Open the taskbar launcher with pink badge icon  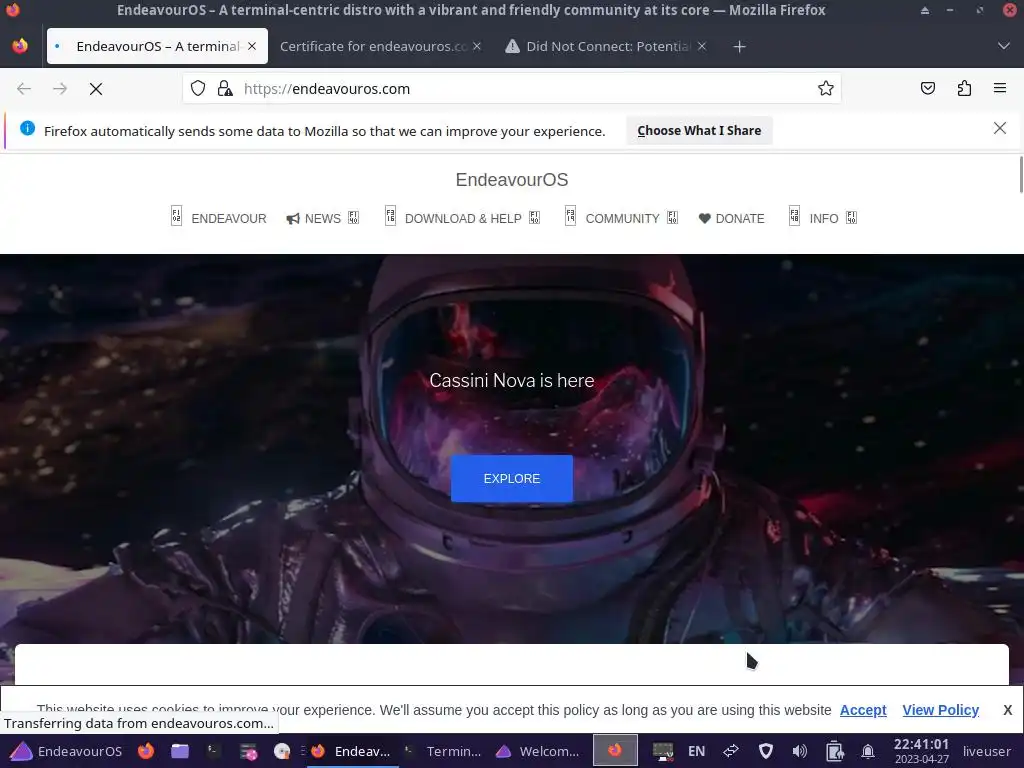pos(248,751)
